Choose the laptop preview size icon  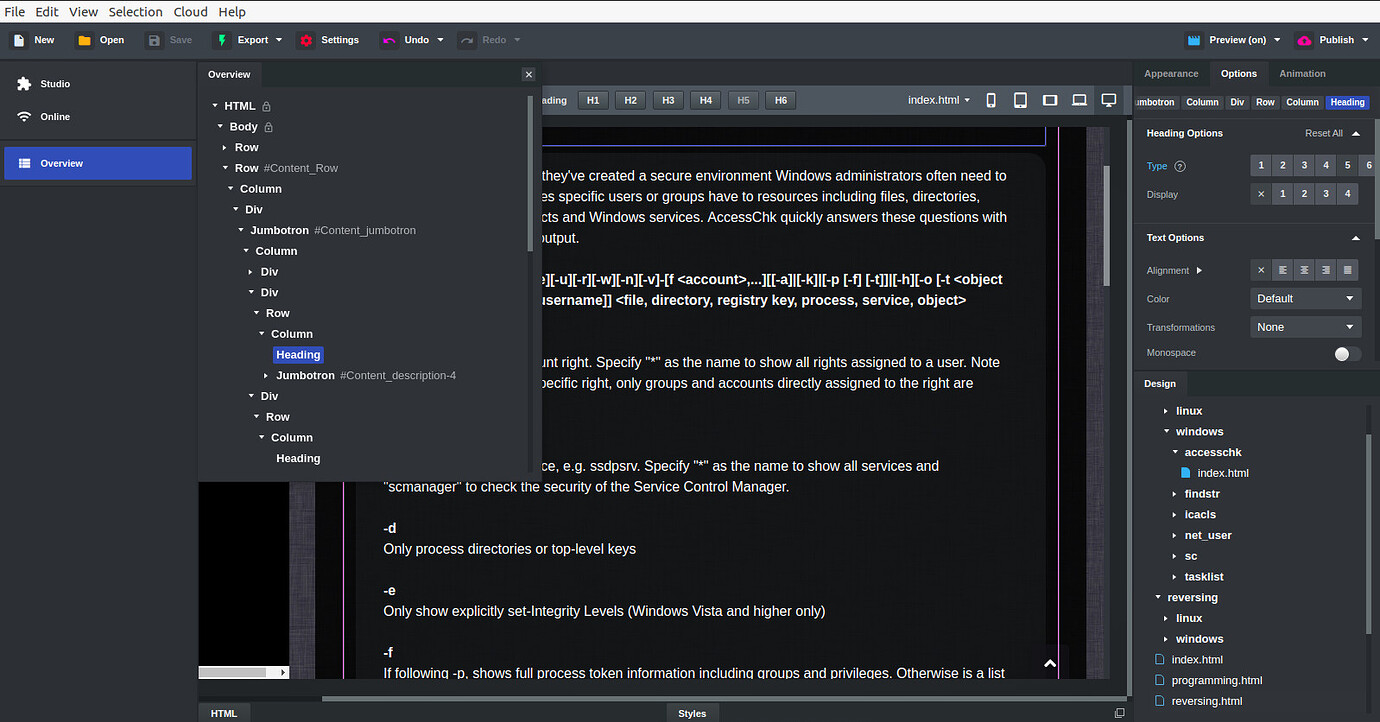pyautogui.click(x=1079, y=100)
